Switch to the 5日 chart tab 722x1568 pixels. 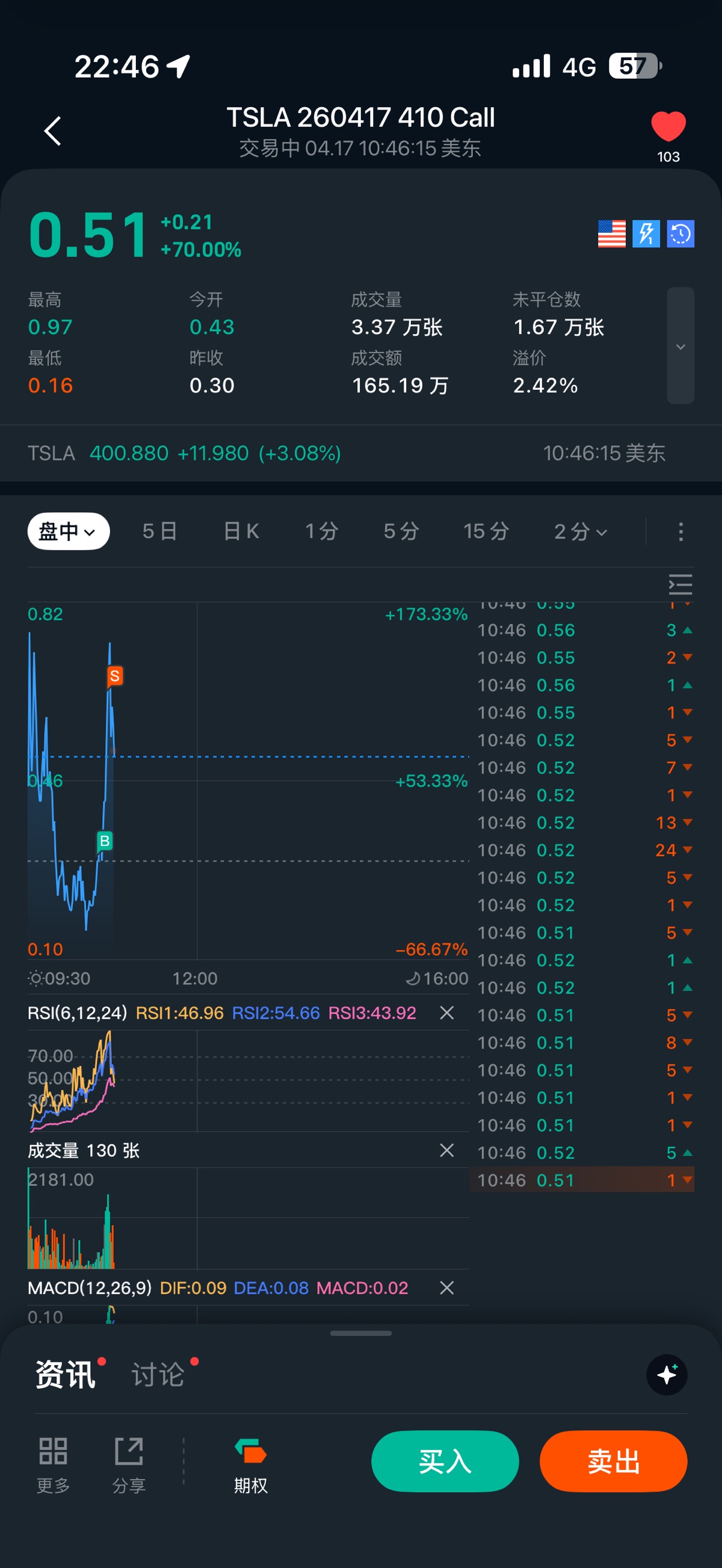pos(159,531)
